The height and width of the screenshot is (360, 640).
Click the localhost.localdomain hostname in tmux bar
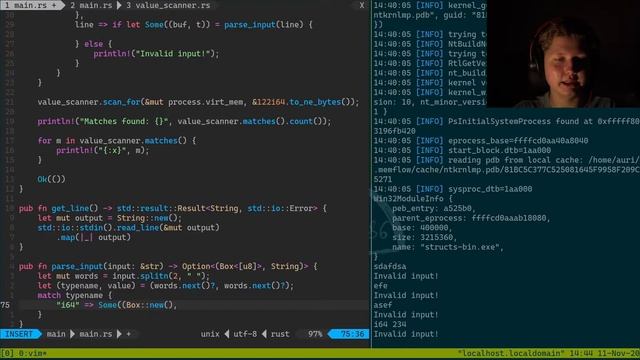(x=510, y=353)
